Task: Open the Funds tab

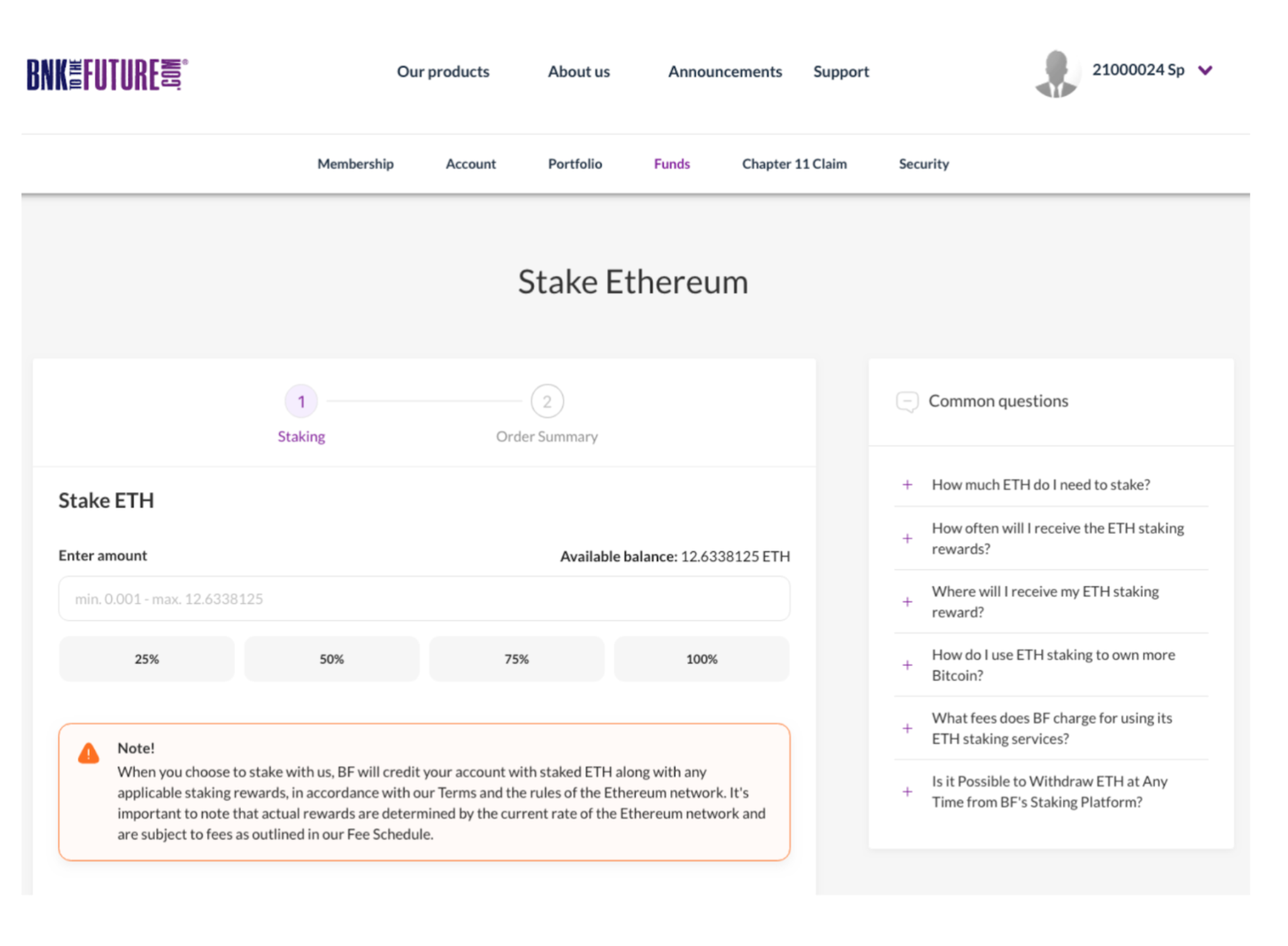Action: [672, 164]
